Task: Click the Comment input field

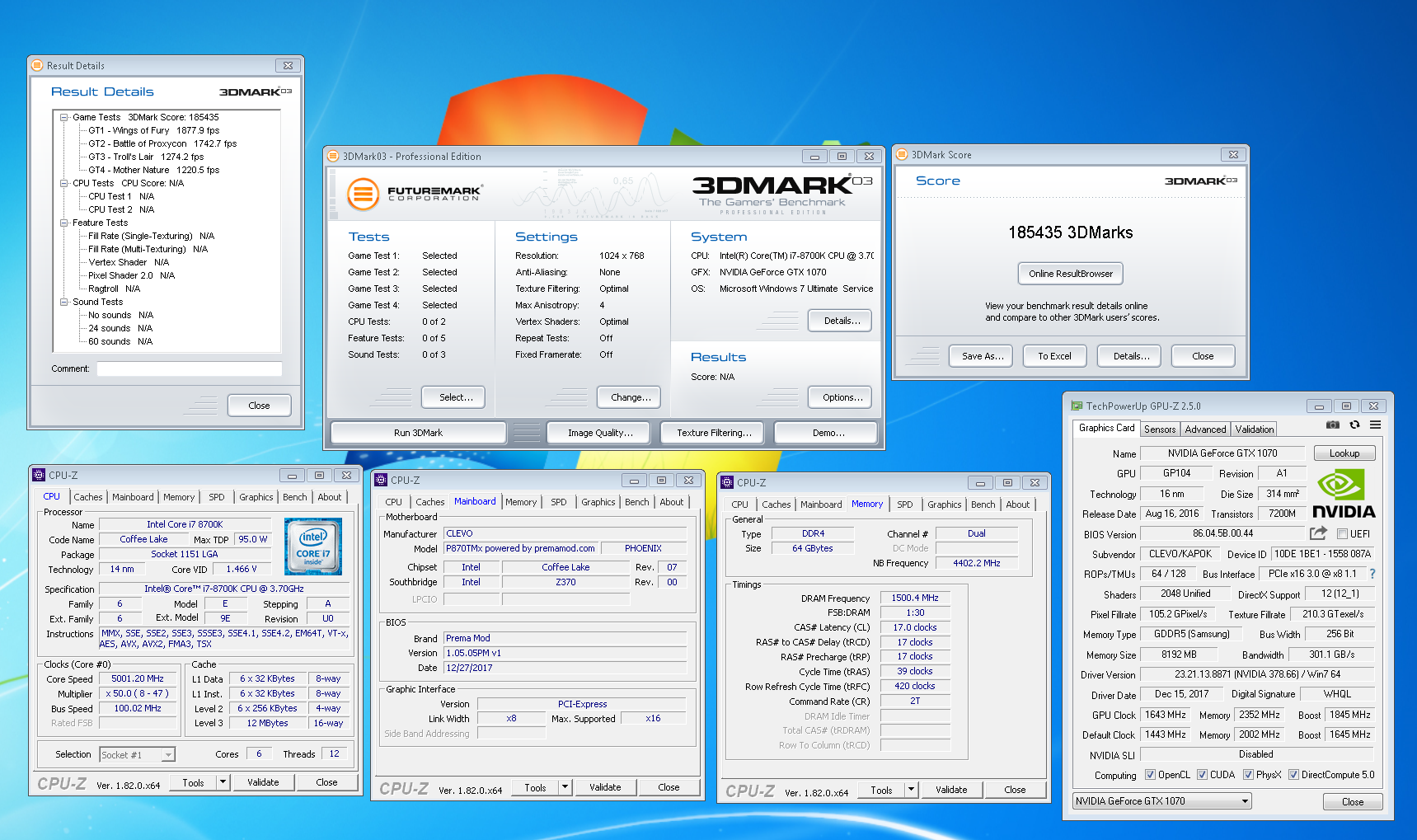Action: (x=189, y=369)
